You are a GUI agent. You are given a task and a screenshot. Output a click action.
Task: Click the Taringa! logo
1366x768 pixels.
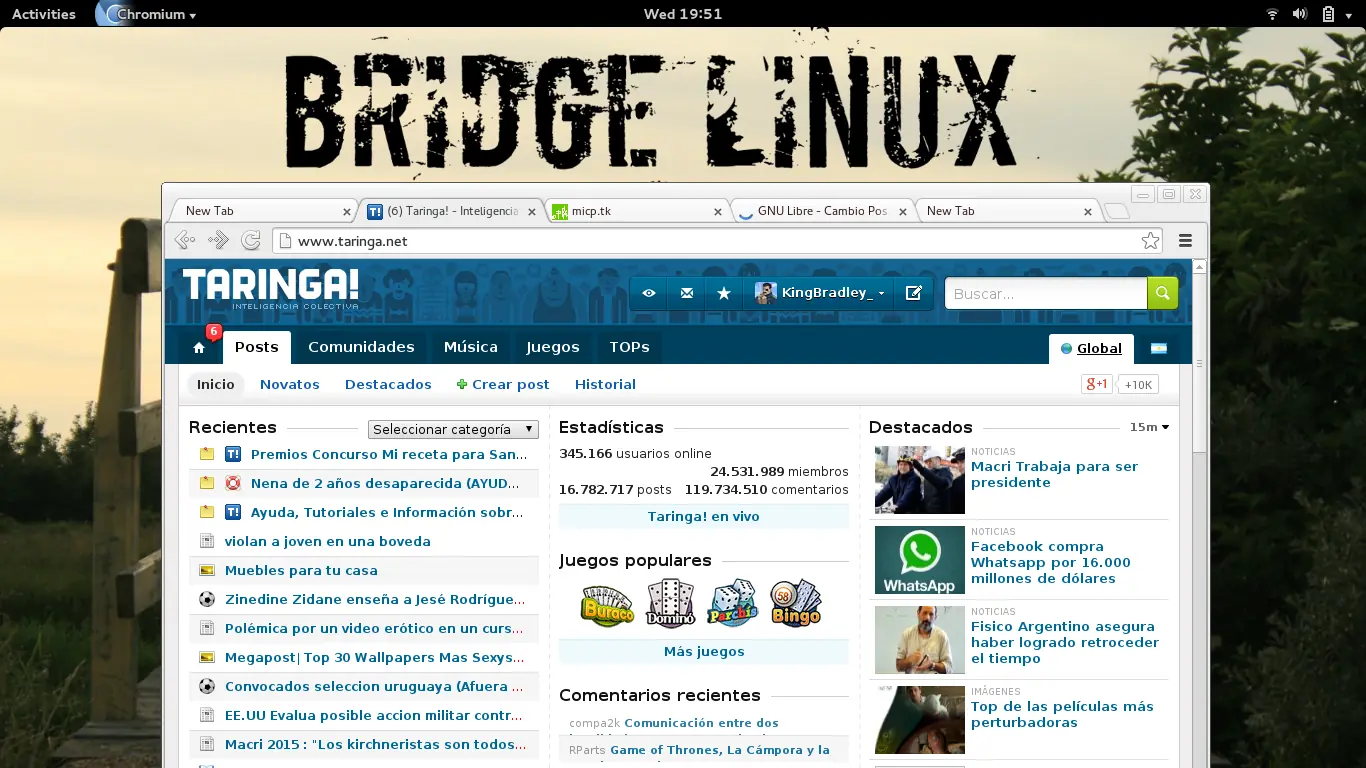(x=270, y=288)
